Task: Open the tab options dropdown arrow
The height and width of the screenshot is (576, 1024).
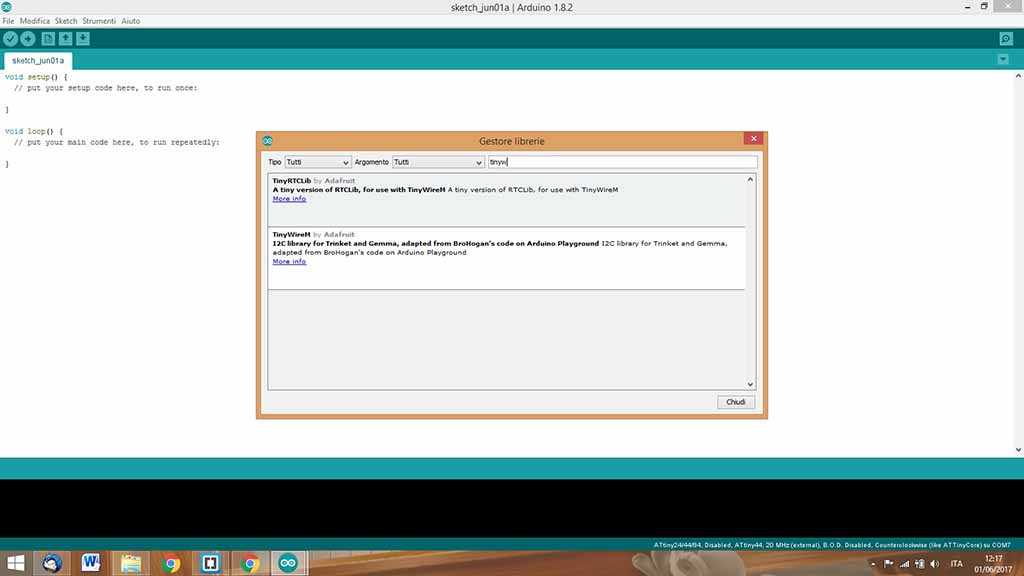Action: [x=1003, y=59]
